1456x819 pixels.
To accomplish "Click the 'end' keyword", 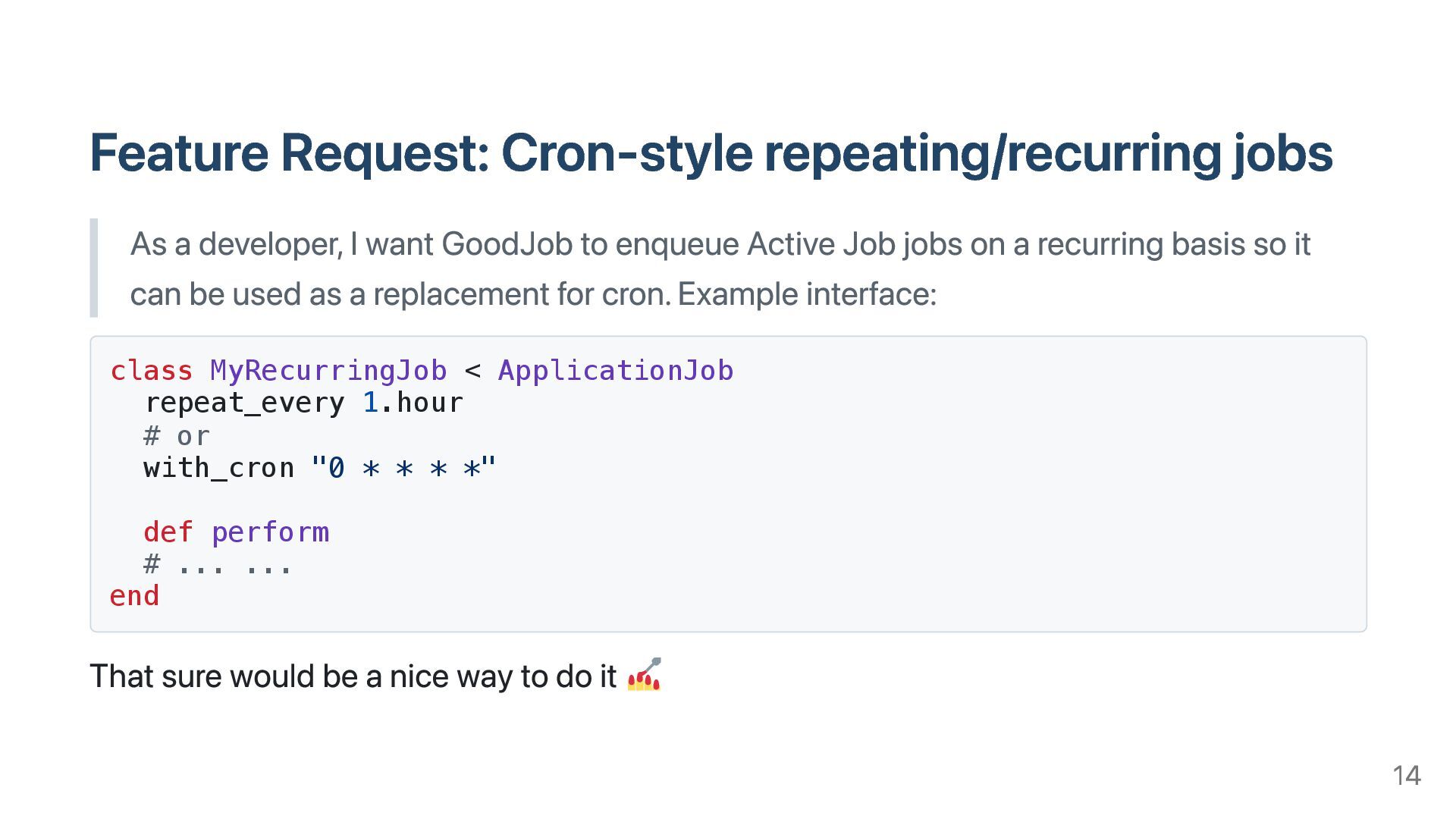I will click(134, 596).
